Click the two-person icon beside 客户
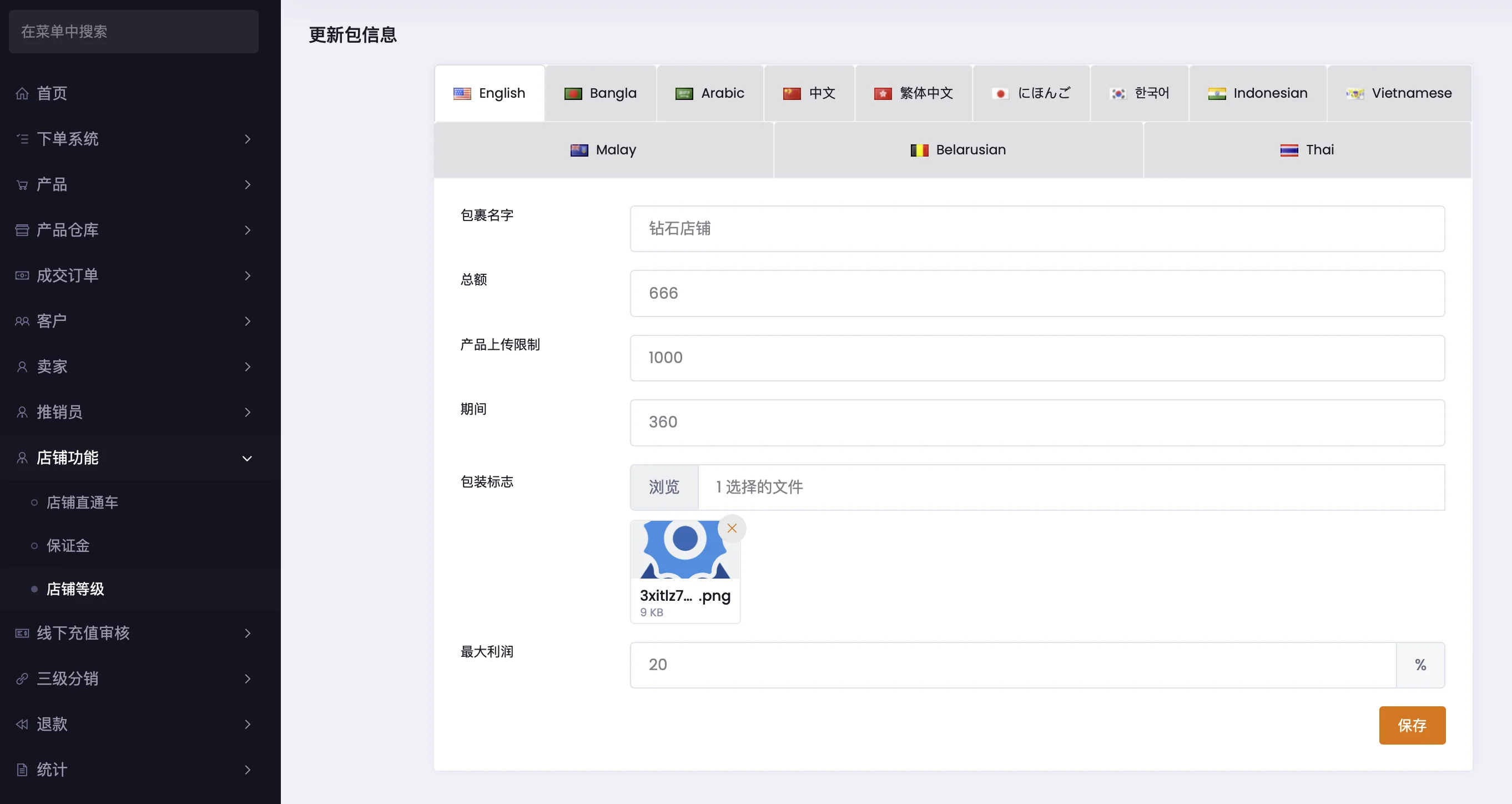1512x804 pixels. pos(22,321)
